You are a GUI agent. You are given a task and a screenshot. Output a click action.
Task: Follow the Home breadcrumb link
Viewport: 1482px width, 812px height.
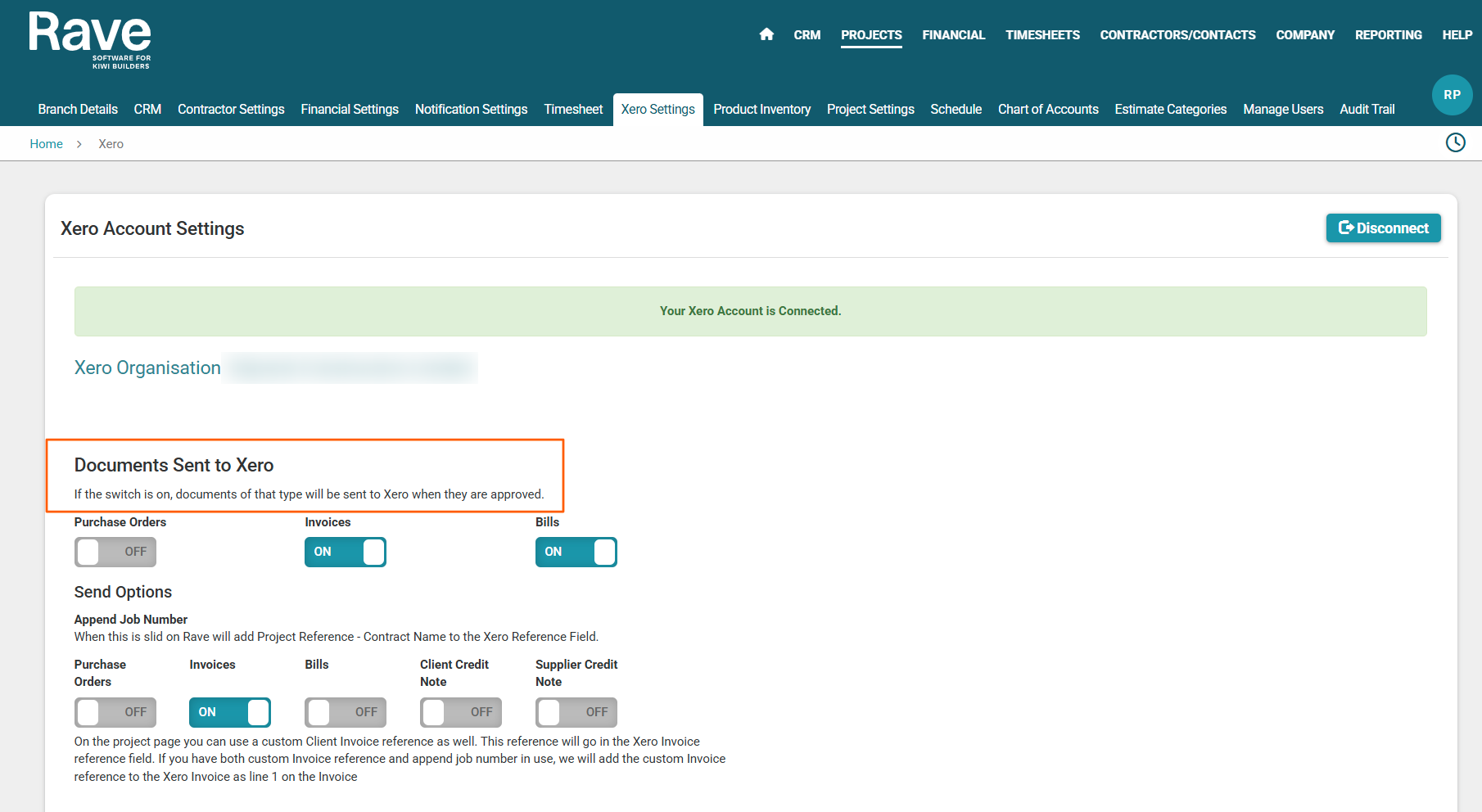pos(46,144)
